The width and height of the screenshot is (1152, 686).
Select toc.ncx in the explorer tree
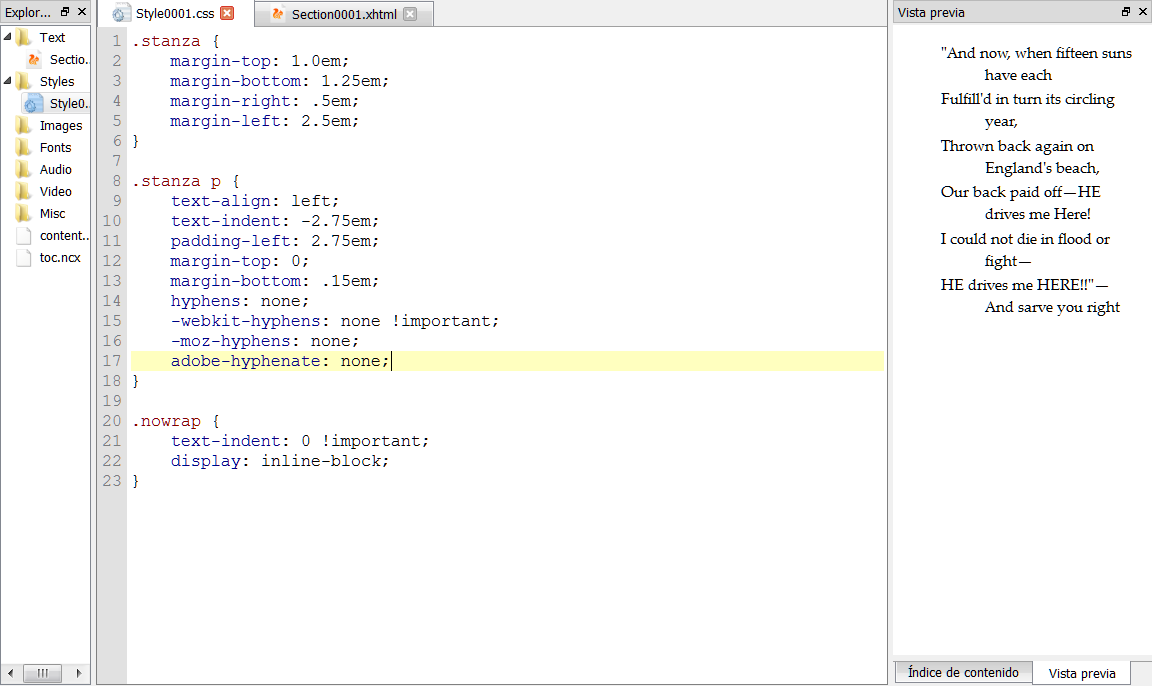pos(60,258)
